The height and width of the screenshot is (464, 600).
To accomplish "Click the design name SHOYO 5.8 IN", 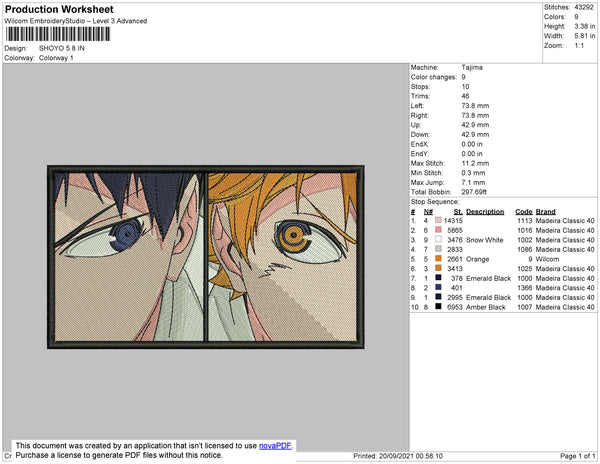I will point(62,49).
